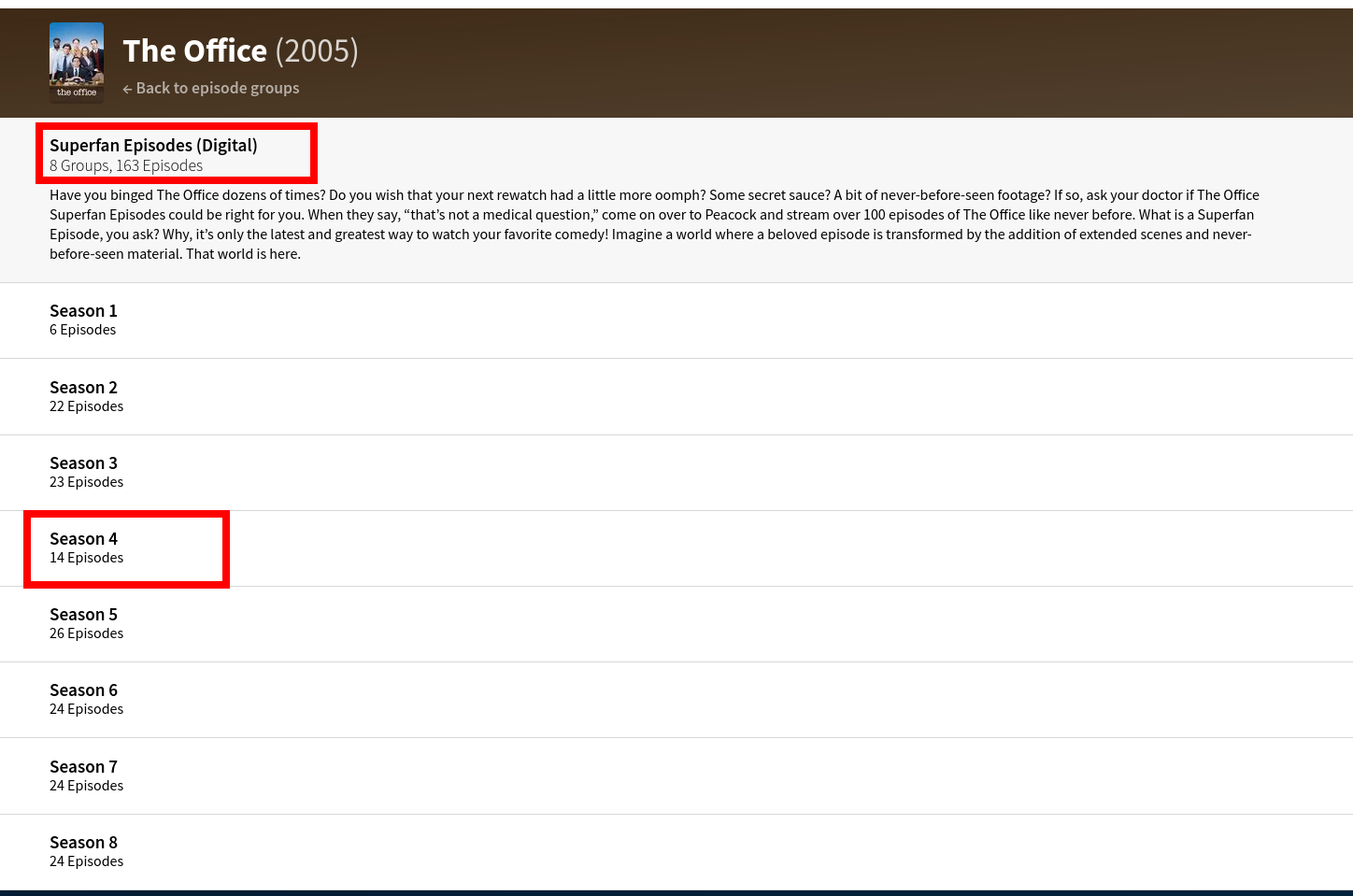Screen dimensions: 1353x896
Task: Click the "6 Episodes" count text
Action: 82,330
